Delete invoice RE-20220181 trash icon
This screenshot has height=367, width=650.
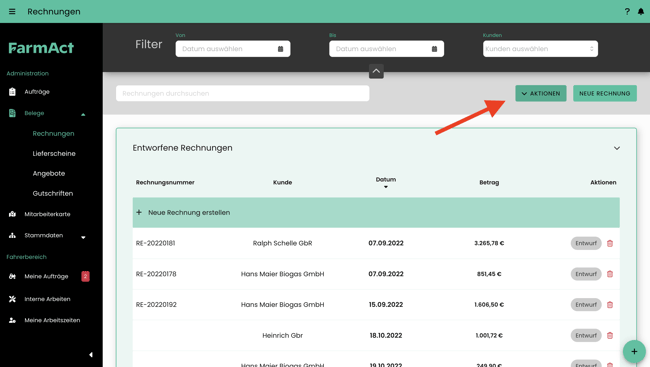(610, 243)
